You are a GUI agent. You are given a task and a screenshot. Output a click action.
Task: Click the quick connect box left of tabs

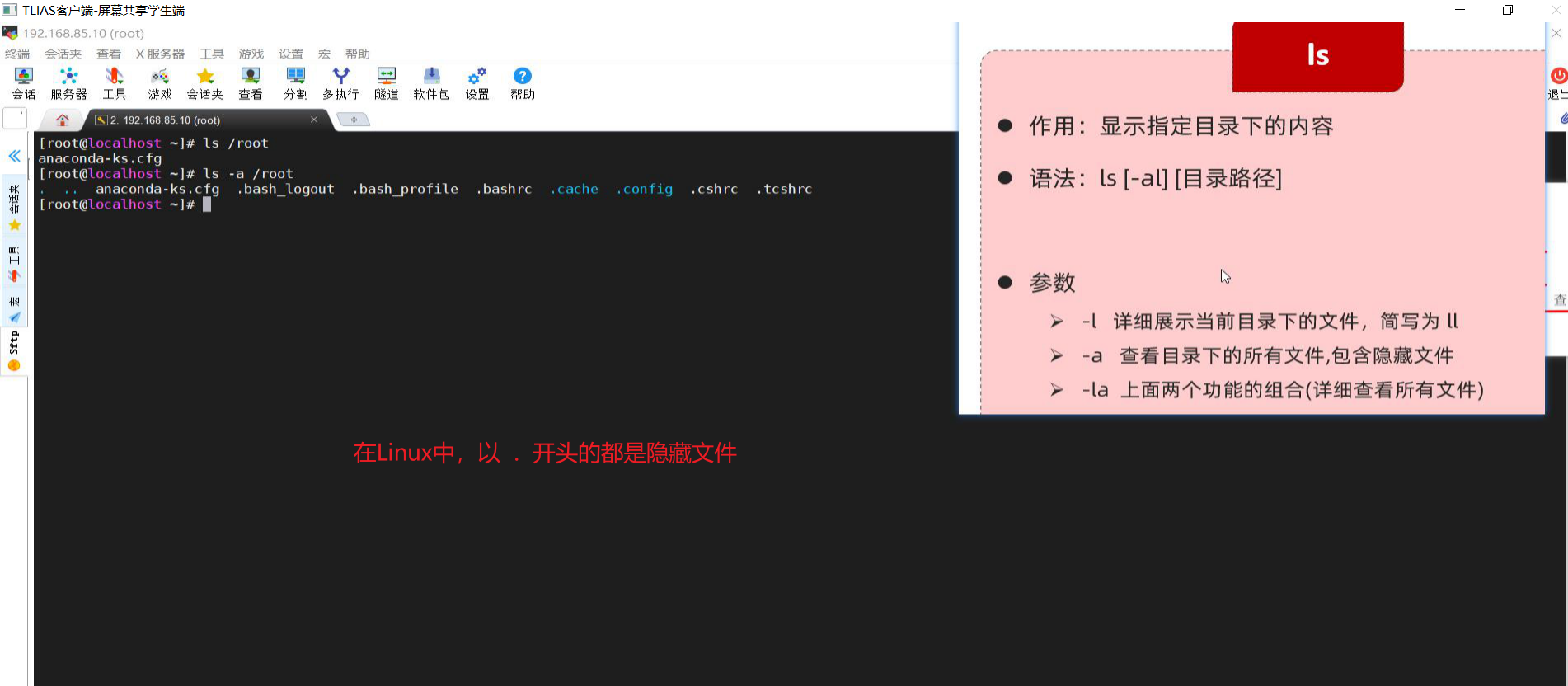point(15,119)
